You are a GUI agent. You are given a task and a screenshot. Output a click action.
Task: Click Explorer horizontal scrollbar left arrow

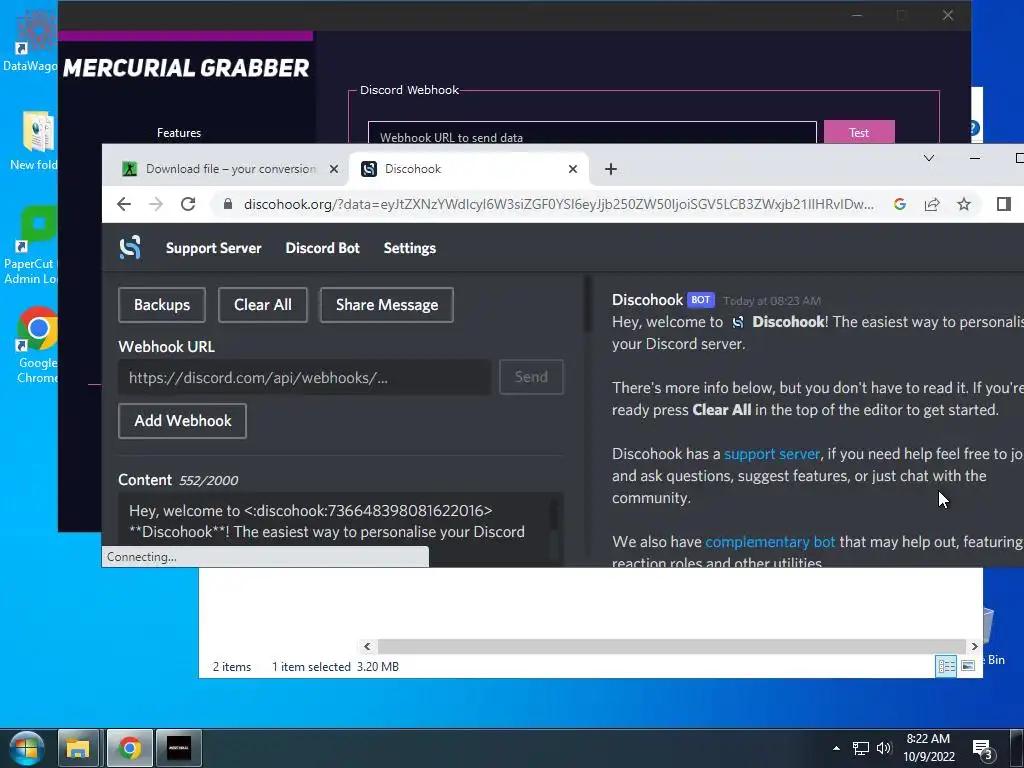pos(367,647)
